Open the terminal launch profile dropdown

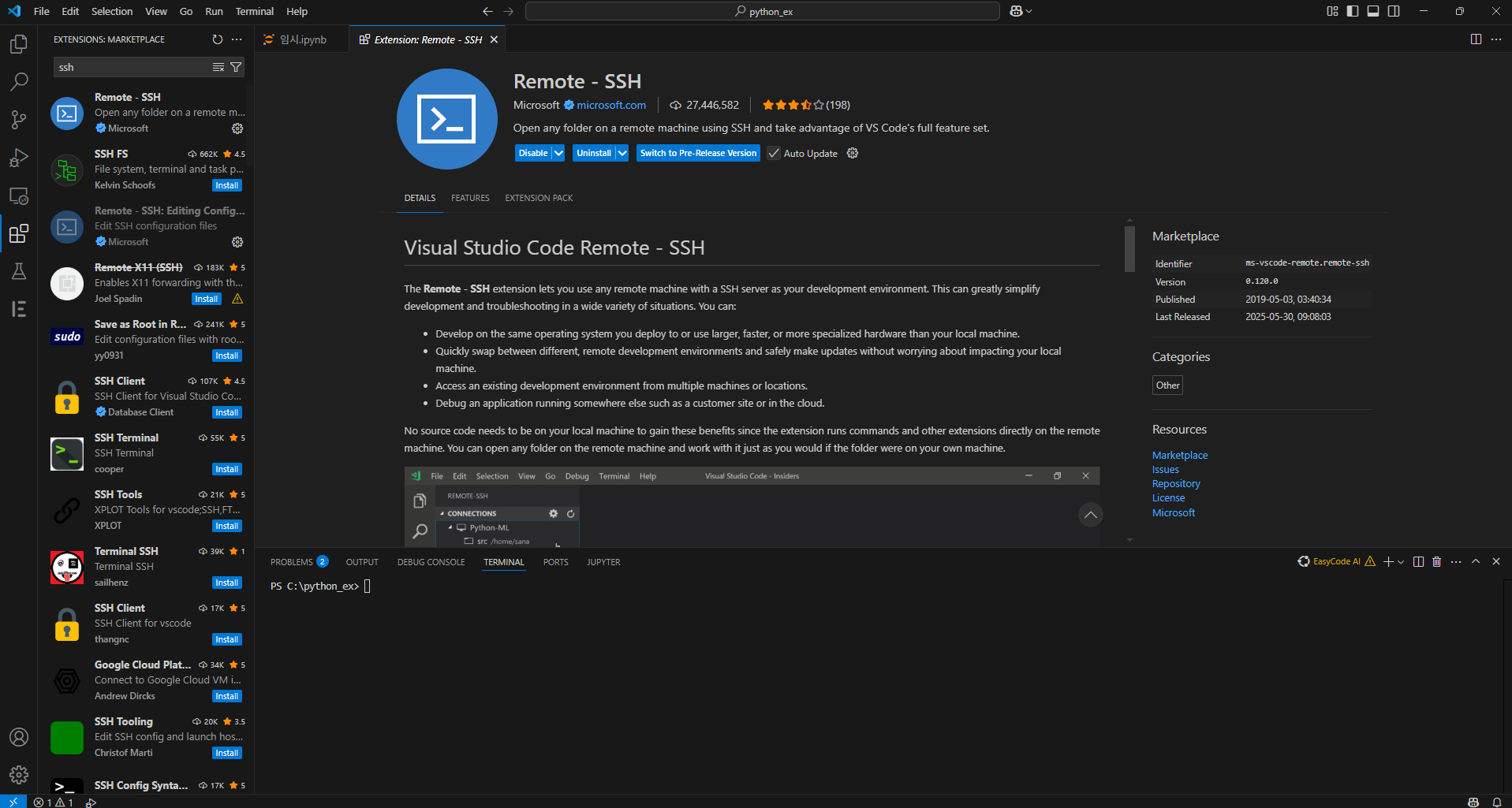(1401, 562)
